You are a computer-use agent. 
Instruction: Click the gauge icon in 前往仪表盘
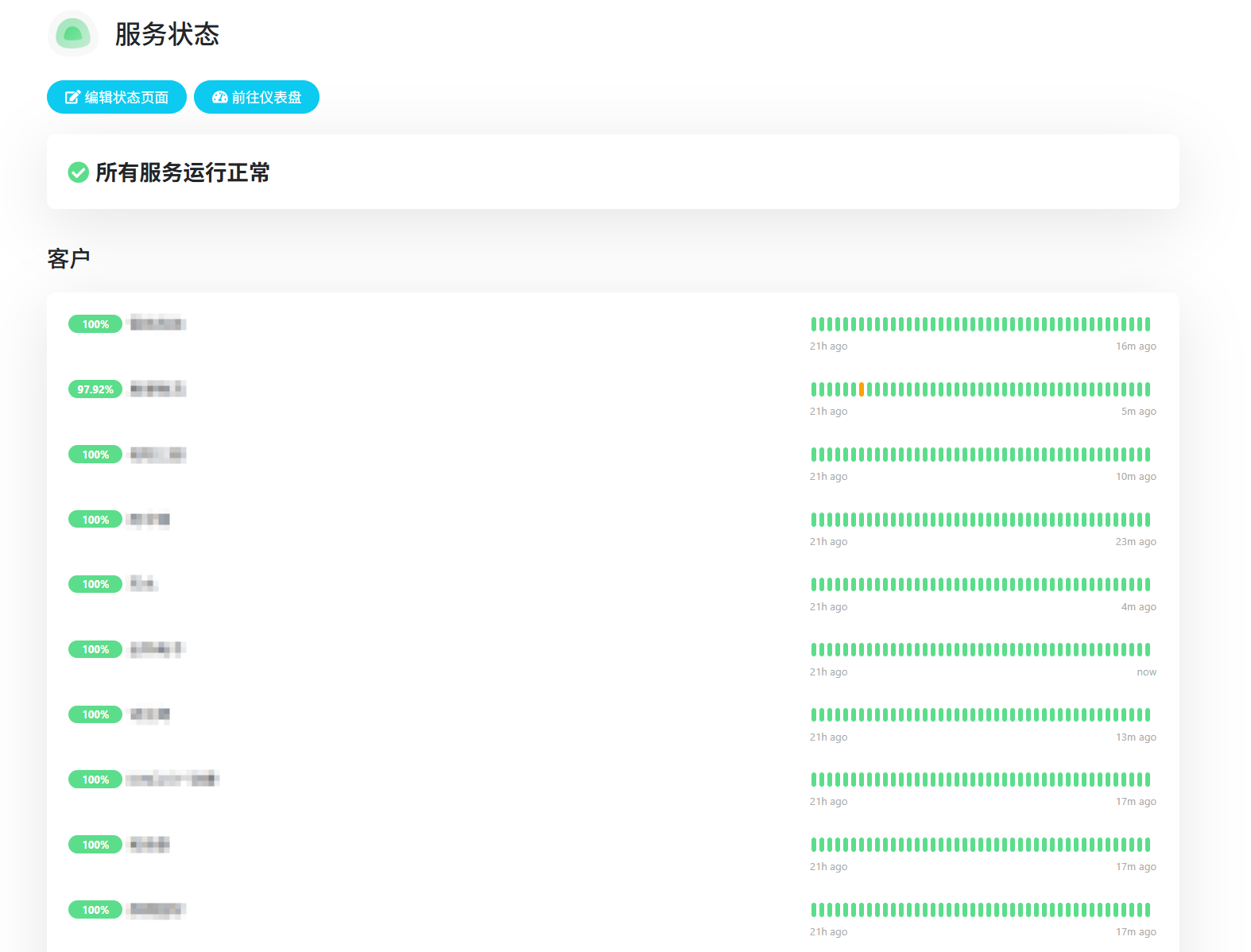219,97
